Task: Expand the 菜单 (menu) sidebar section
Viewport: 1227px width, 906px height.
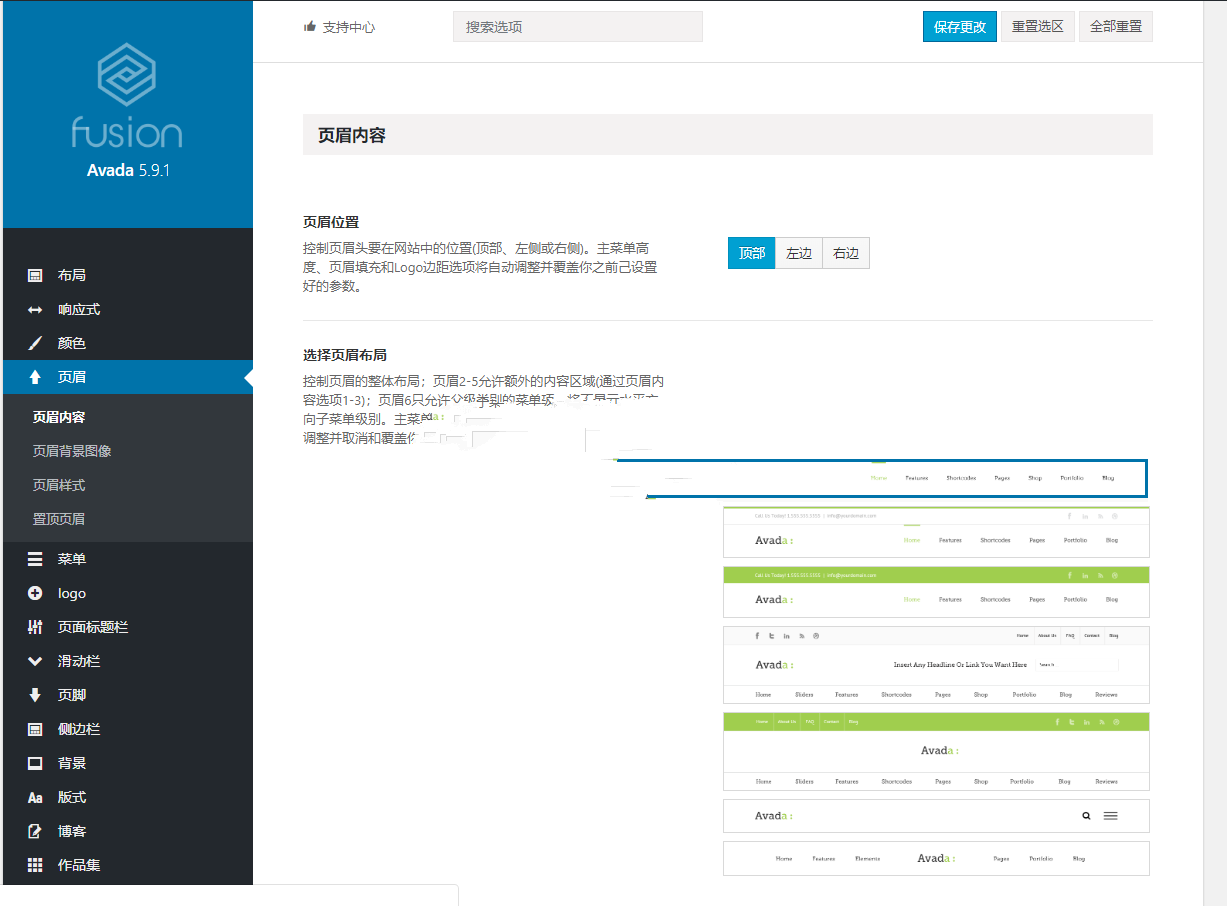Action: (71, 560)
